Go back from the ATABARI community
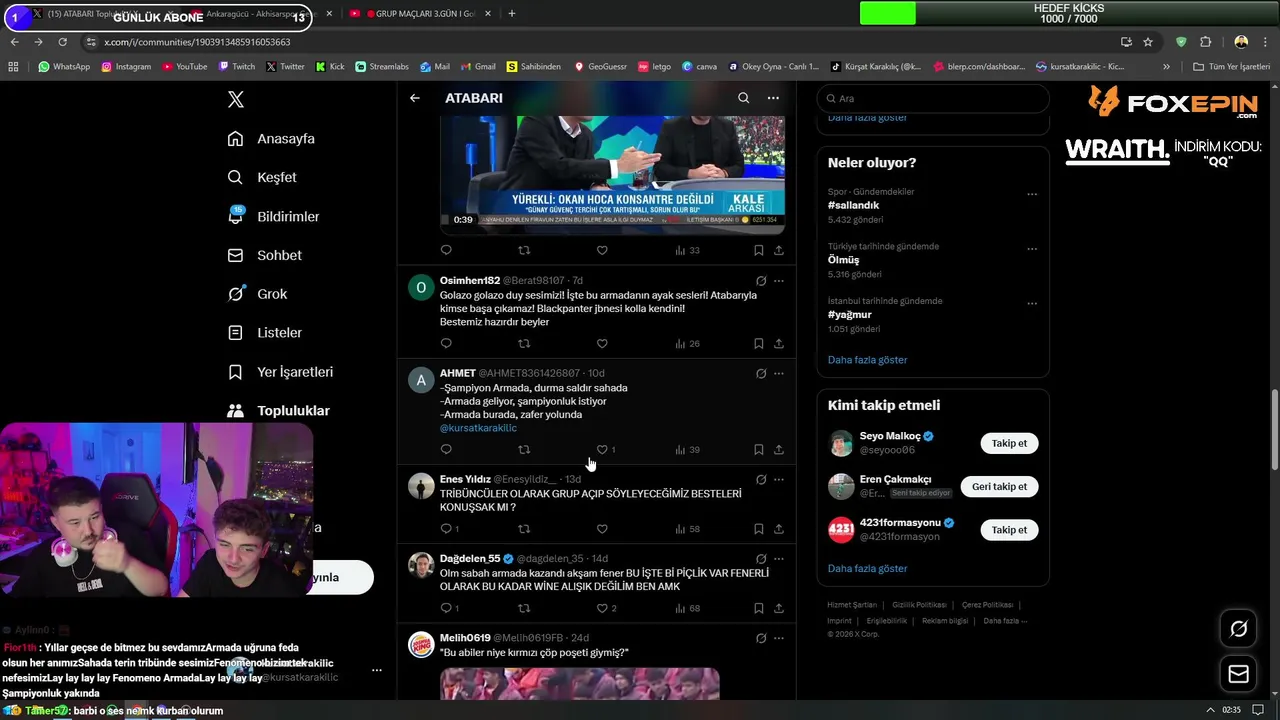Viewport: 1280px width, 720px height. [415, 98]
